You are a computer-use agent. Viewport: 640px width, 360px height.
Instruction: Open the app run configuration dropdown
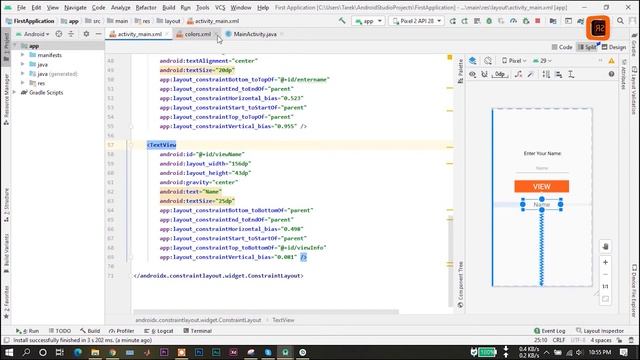[x=369, y=21]
